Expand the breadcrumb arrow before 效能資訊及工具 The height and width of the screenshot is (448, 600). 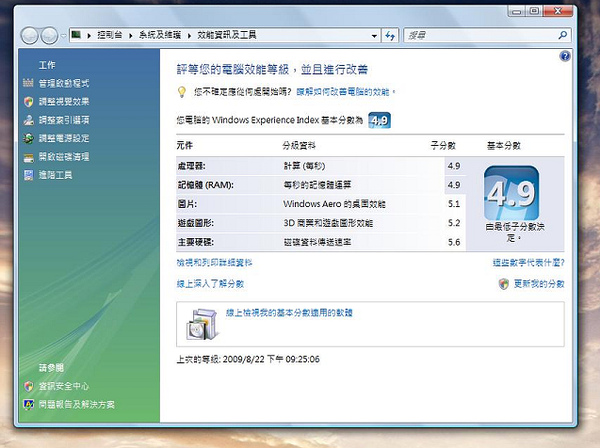(189, 36)
